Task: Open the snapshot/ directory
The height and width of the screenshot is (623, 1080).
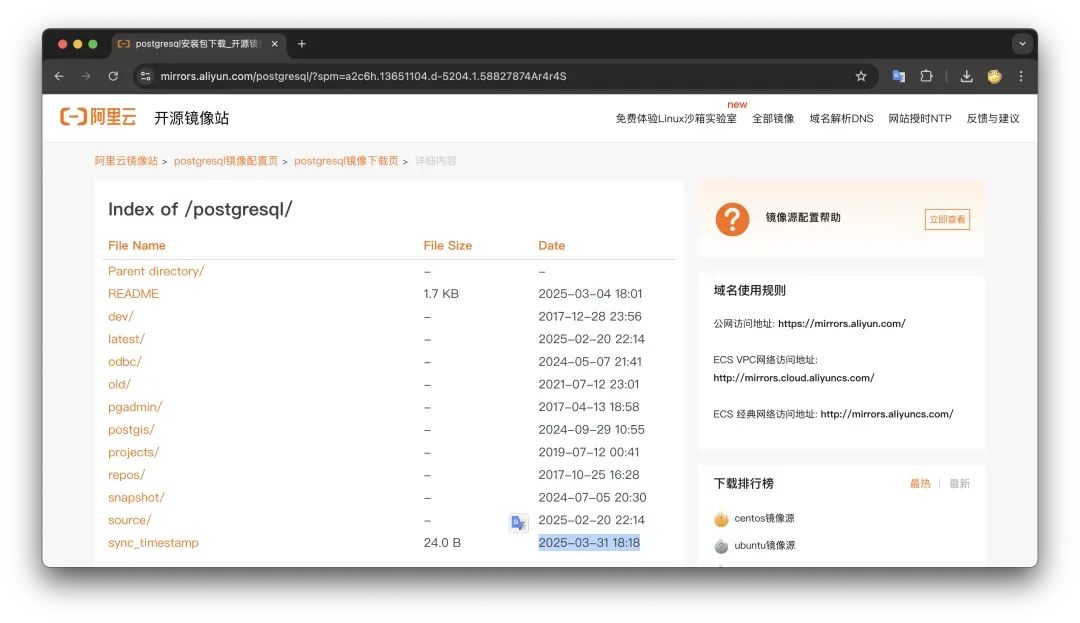Action: (136, 498)
